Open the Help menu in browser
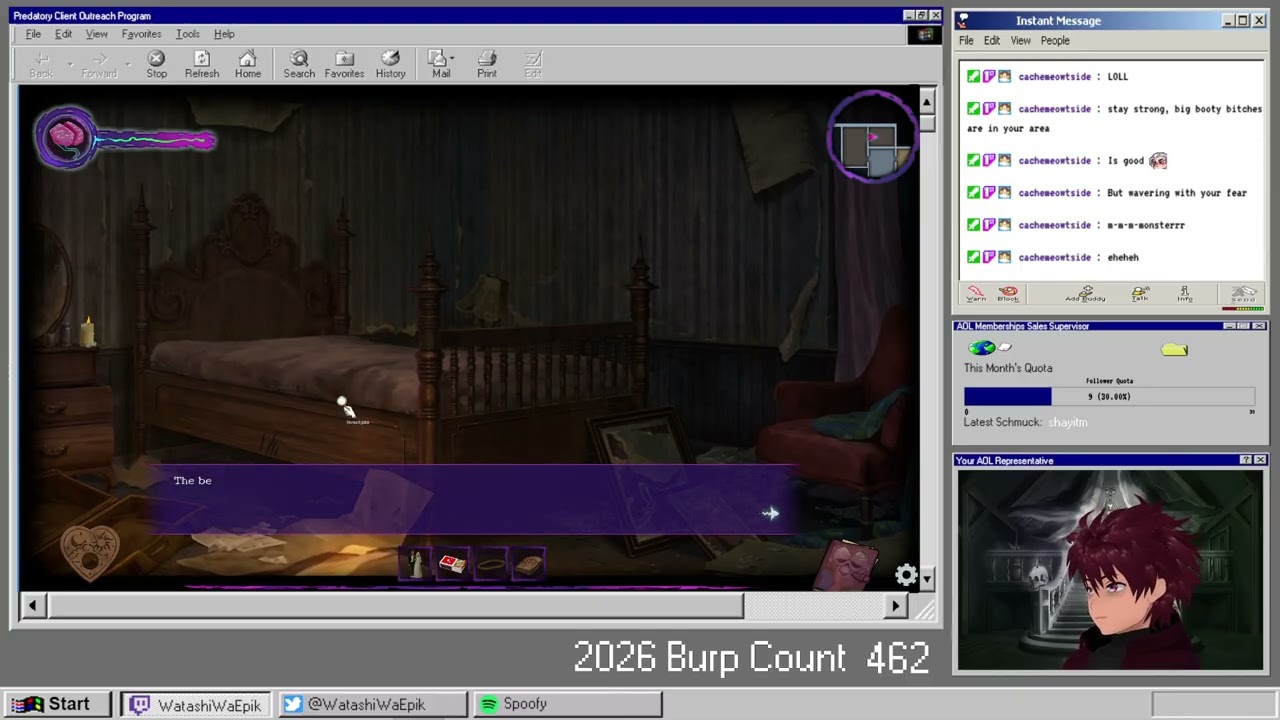1280x720 pixels. coord(224,34)
